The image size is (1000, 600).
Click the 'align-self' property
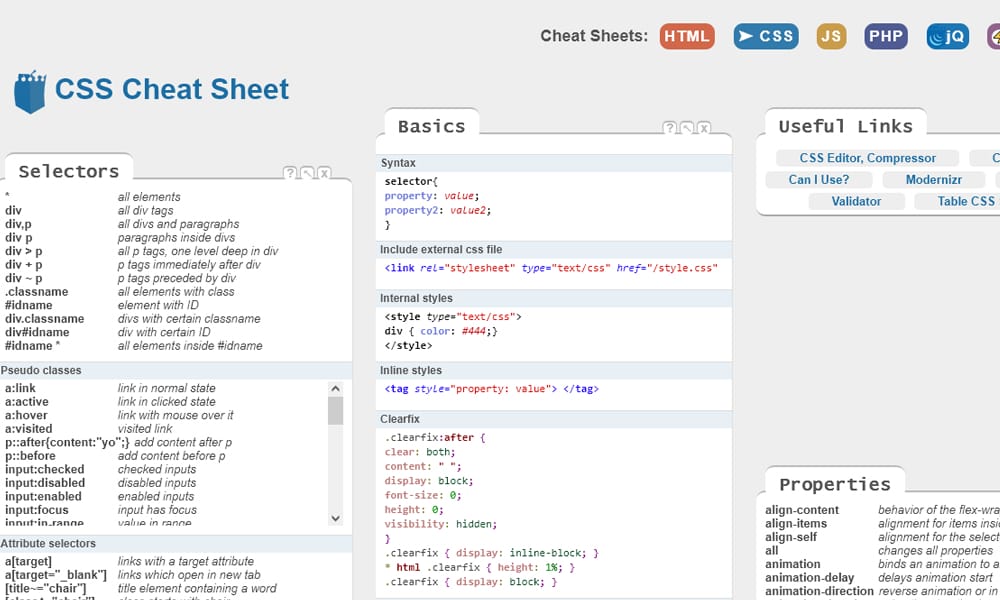pos(791,537)
